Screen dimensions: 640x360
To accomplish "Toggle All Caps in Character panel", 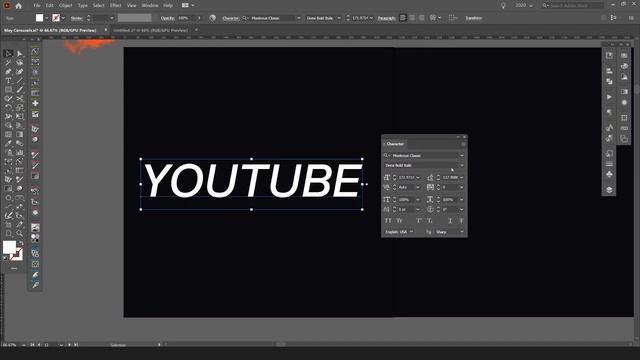I will (x=388, y=221).
